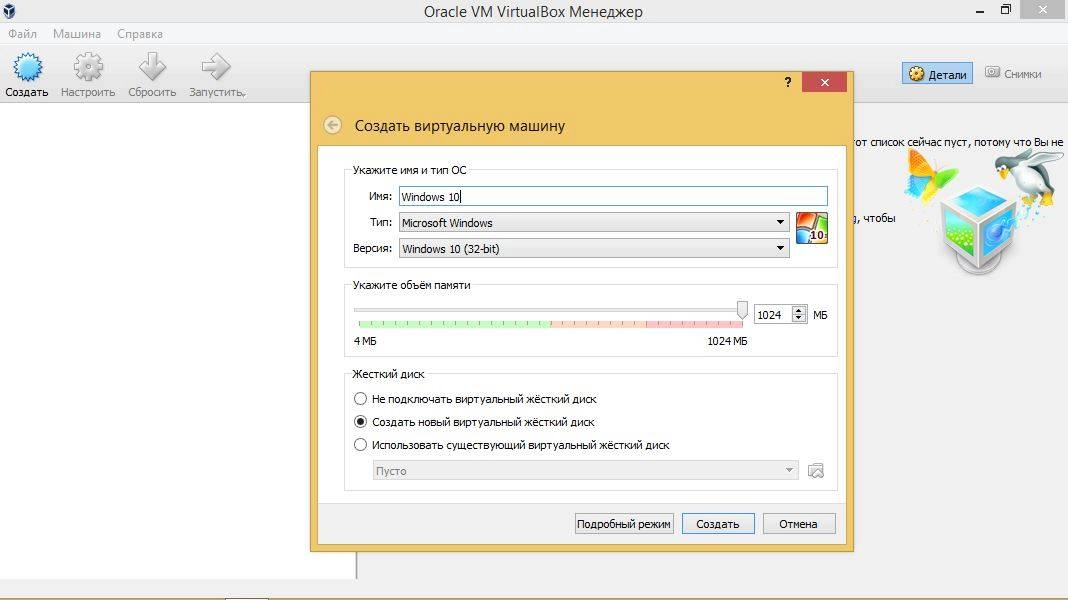
Task: Open the Файл menu
Action: [x=22, y=33]
